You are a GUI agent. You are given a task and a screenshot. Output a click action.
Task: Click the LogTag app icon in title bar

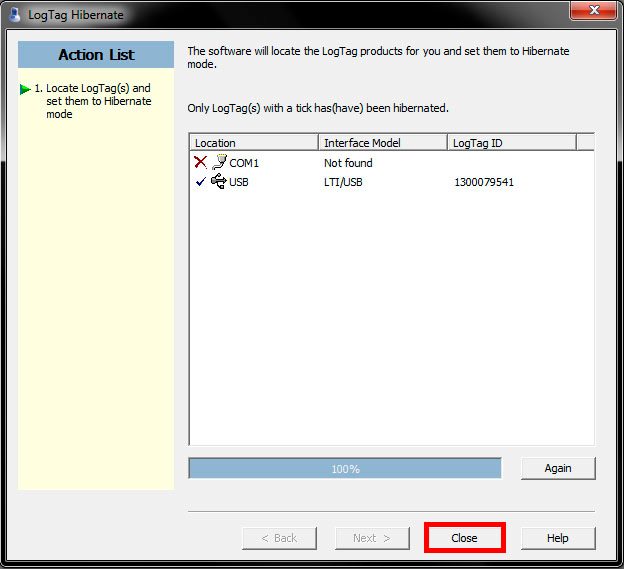pyautogui.click(x=15, y=15)
